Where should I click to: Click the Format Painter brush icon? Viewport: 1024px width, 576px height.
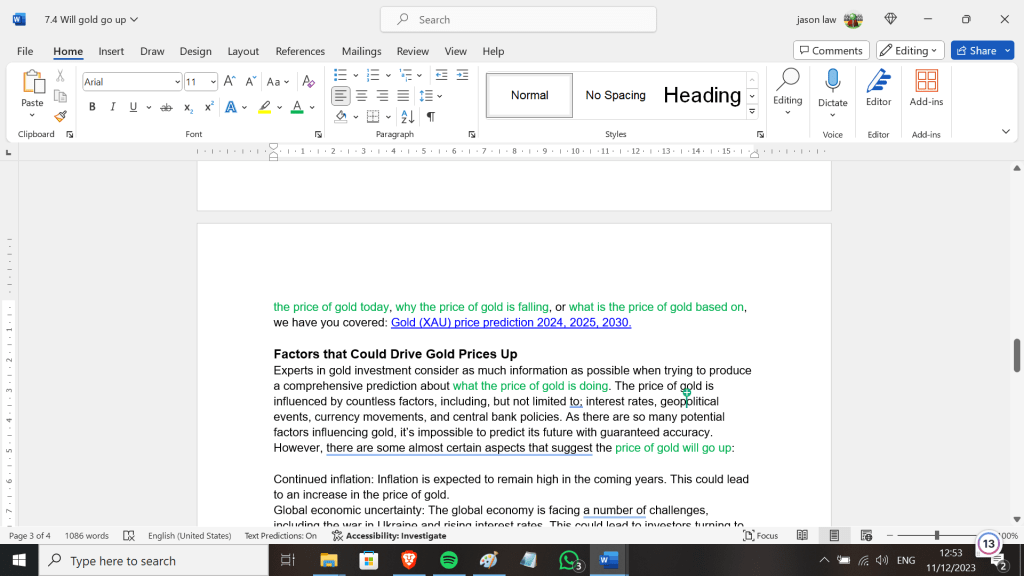(x=60, y=116)
